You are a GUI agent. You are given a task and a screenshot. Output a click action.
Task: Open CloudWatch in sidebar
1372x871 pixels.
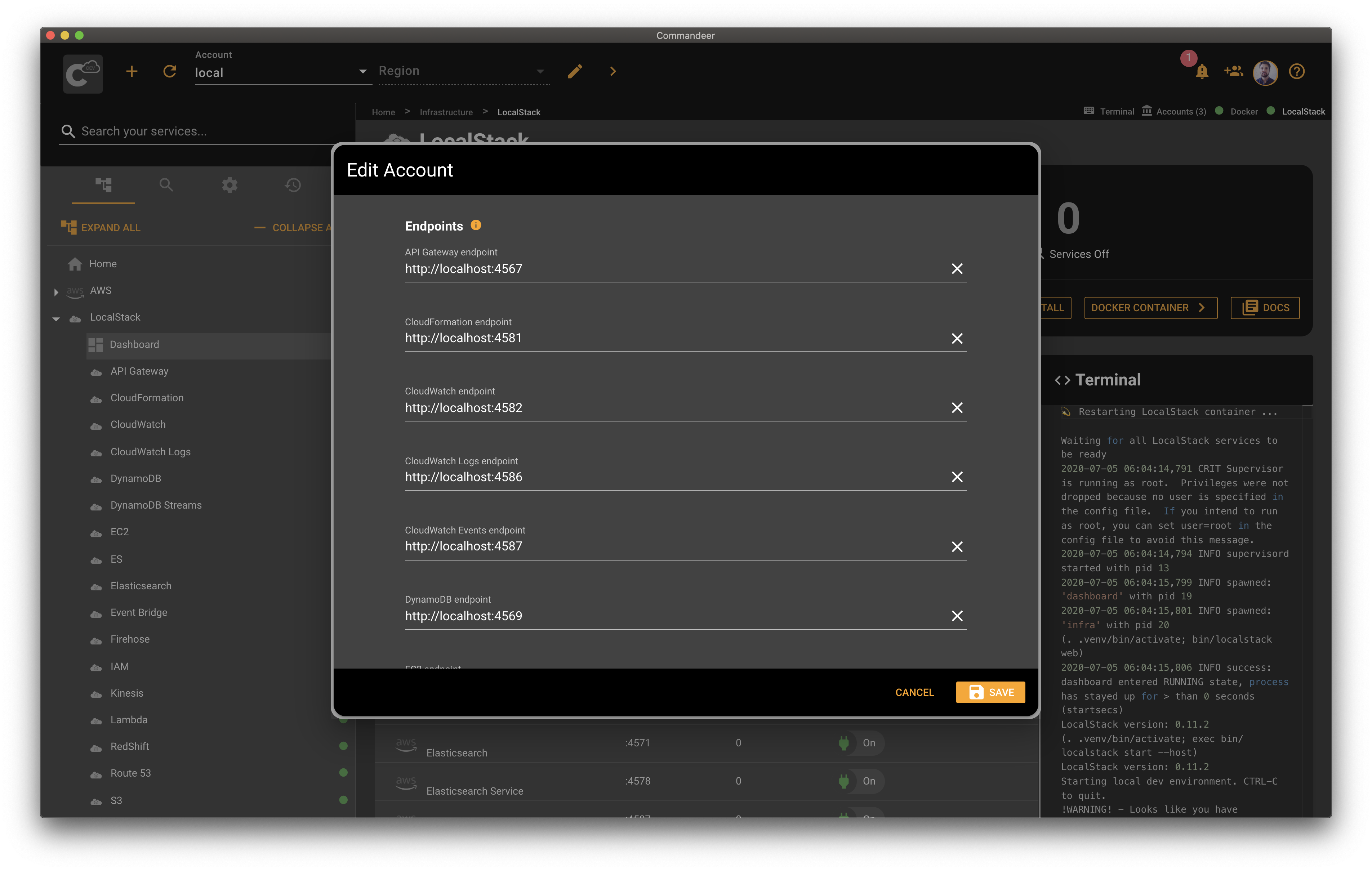pos(138,425)
